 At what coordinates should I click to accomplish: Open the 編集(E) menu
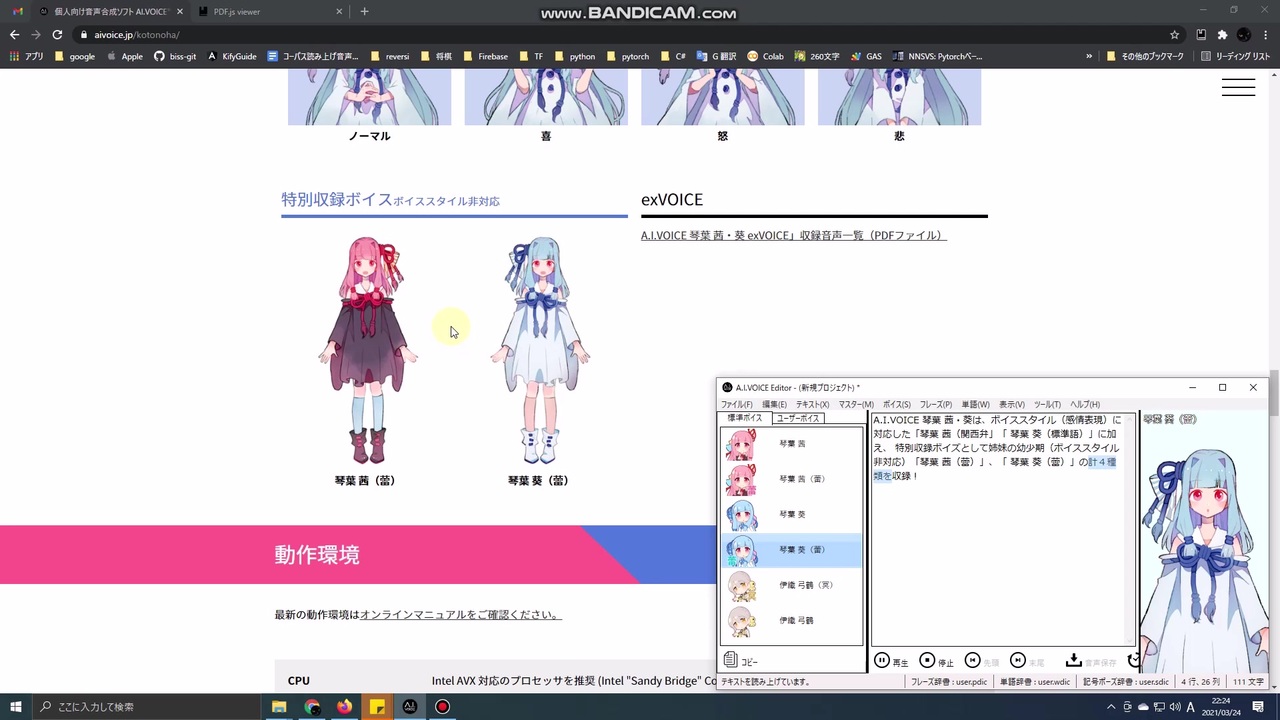[774, 404]
